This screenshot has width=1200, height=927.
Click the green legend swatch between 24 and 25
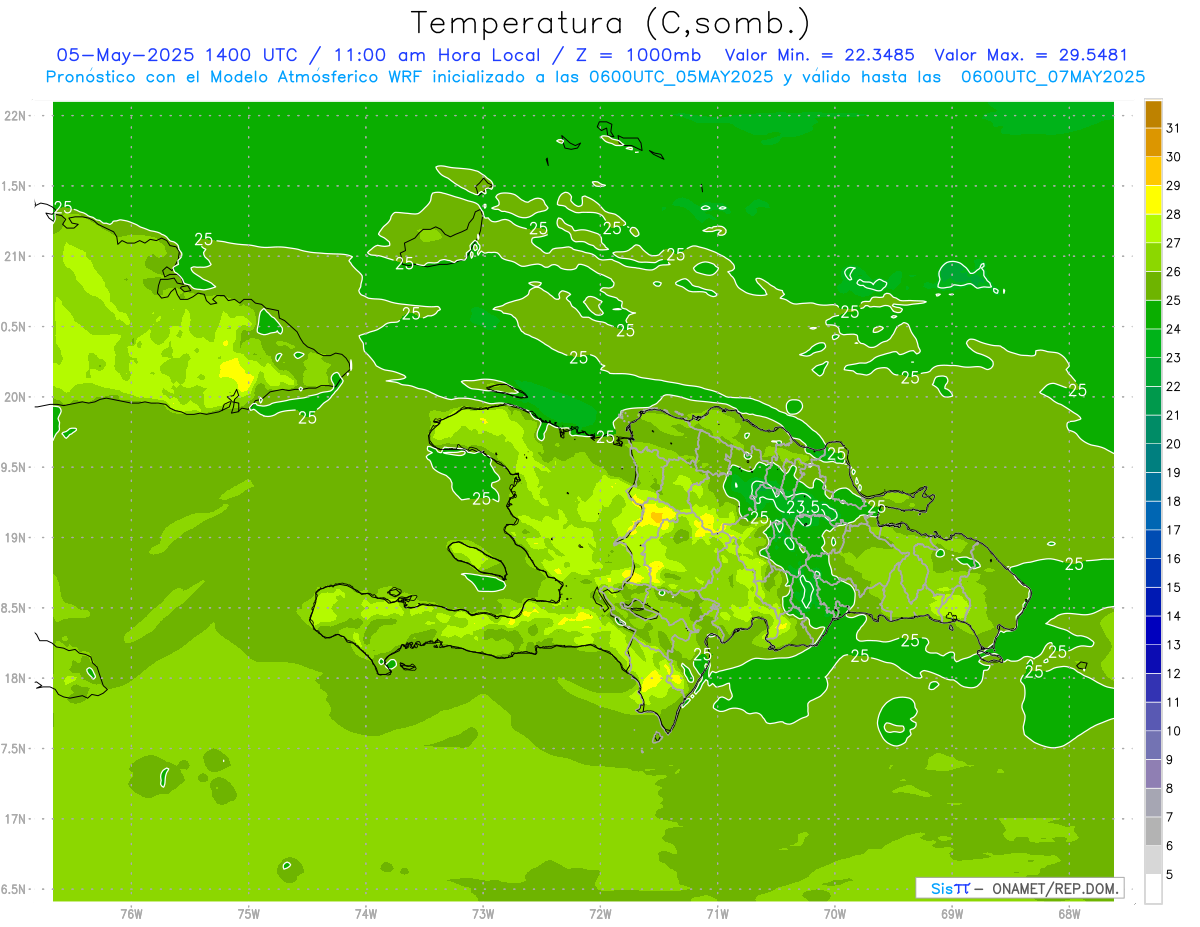1153,314
